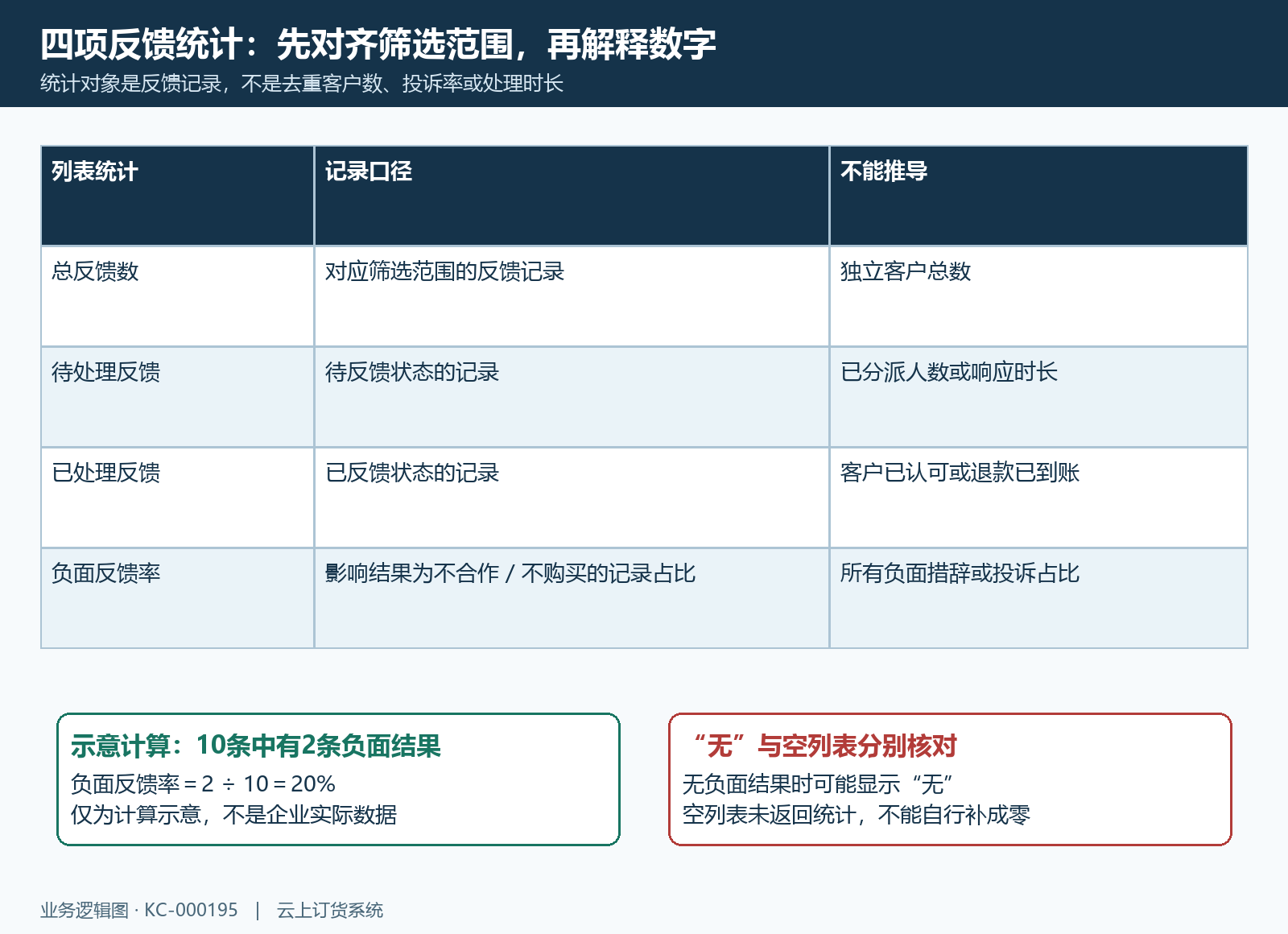Select the '客户已认可或退款已到账' cell

pos(1038,498)
